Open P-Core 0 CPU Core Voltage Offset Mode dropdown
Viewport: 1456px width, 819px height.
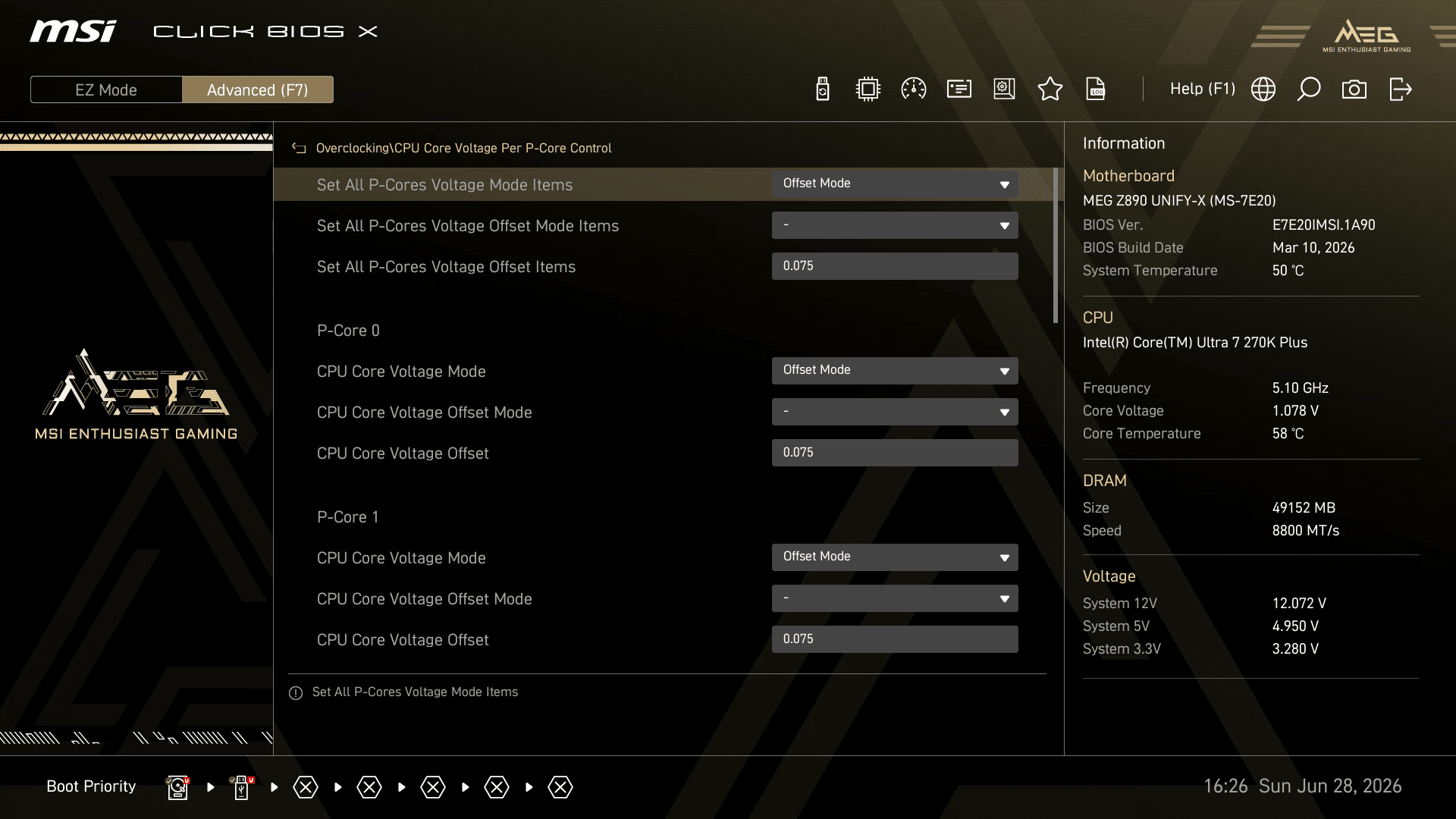click(x=895, y=412)
